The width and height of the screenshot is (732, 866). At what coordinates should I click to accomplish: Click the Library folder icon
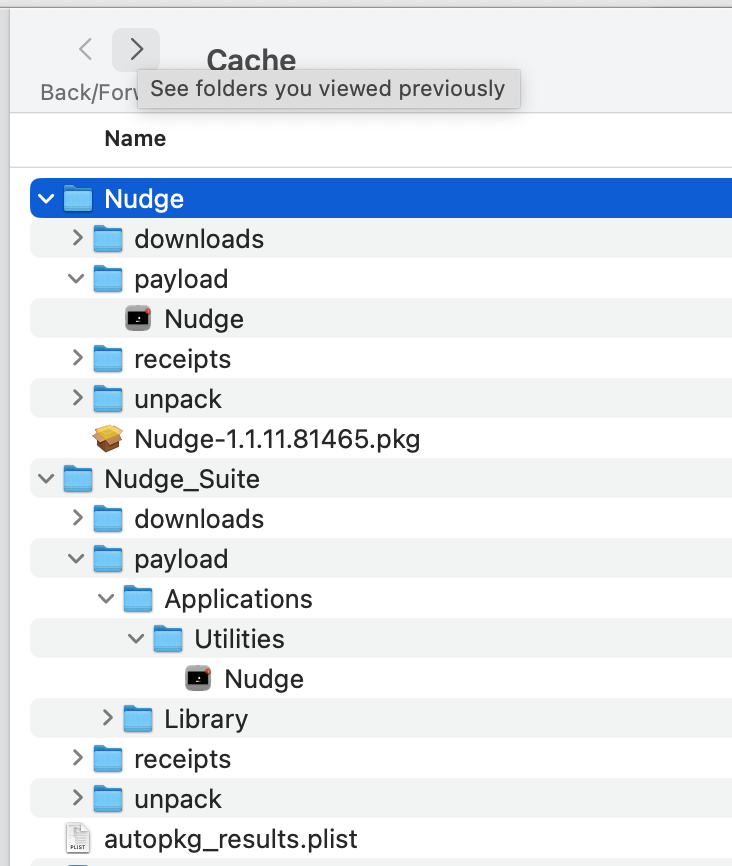[137, 718]
